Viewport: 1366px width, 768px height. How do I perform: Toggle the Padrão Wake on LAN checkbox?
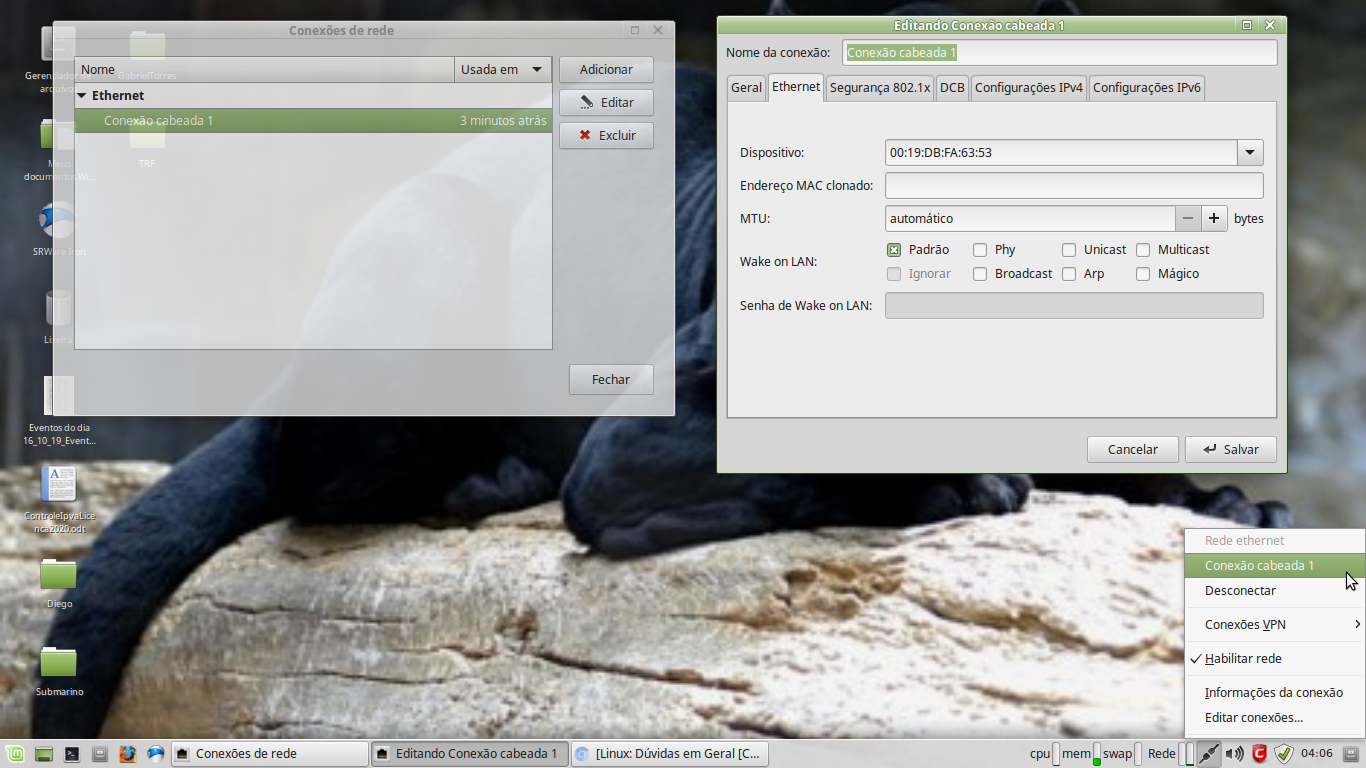894,250
